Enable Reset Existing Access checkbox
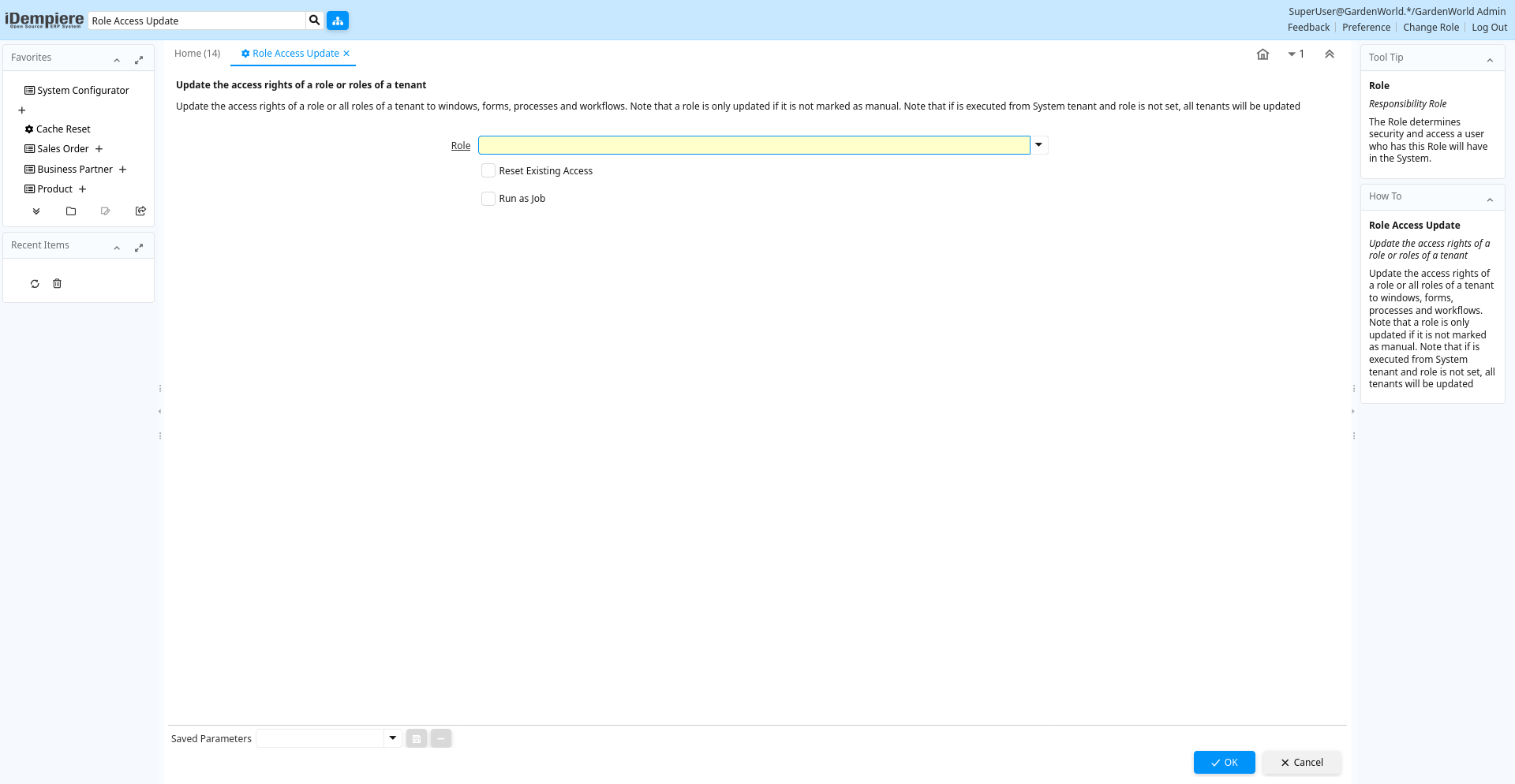This screenshot has height=784, width=1515. point(488,171)
